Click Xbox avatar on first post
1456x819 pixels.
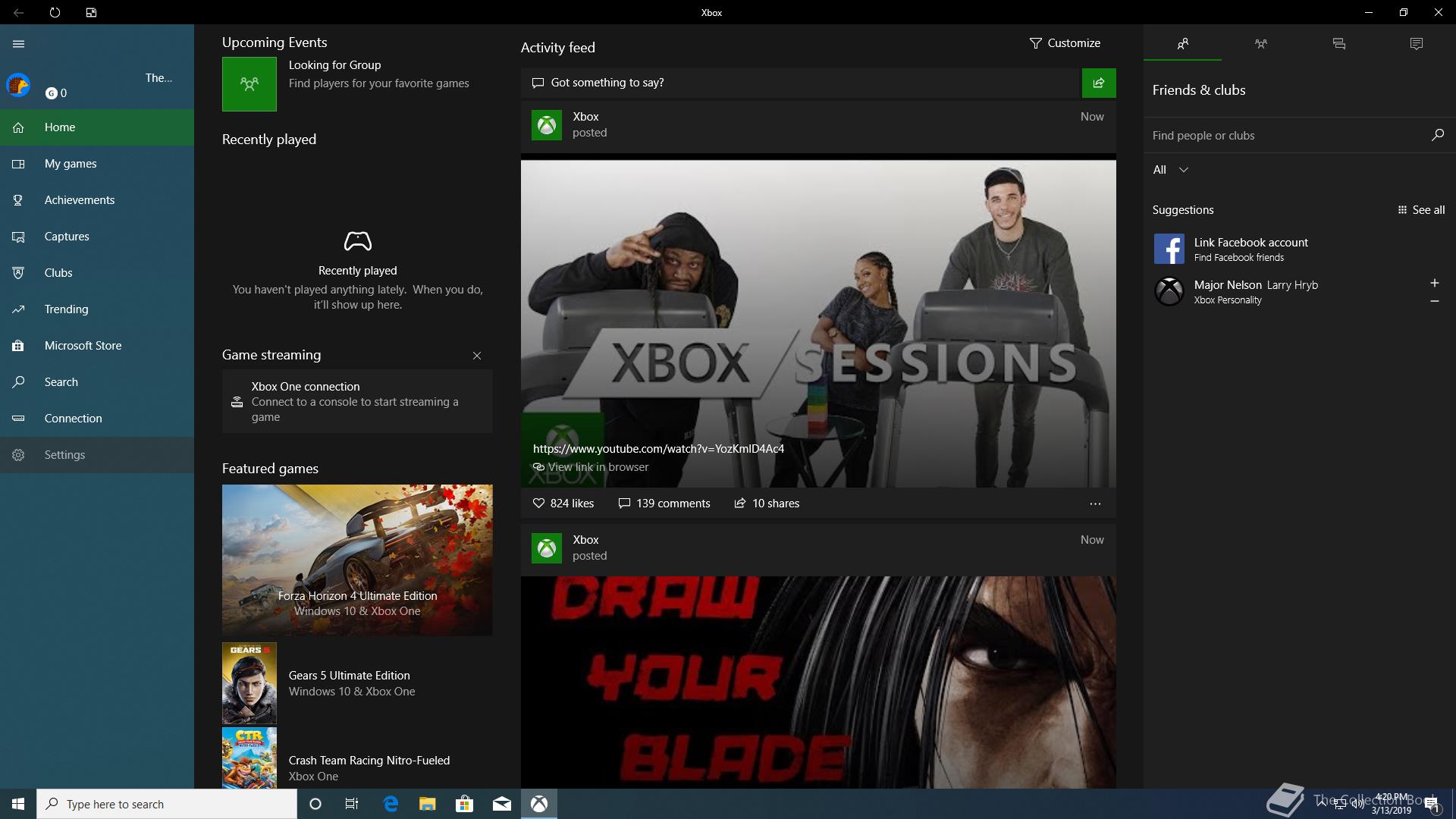coord(547,125)
